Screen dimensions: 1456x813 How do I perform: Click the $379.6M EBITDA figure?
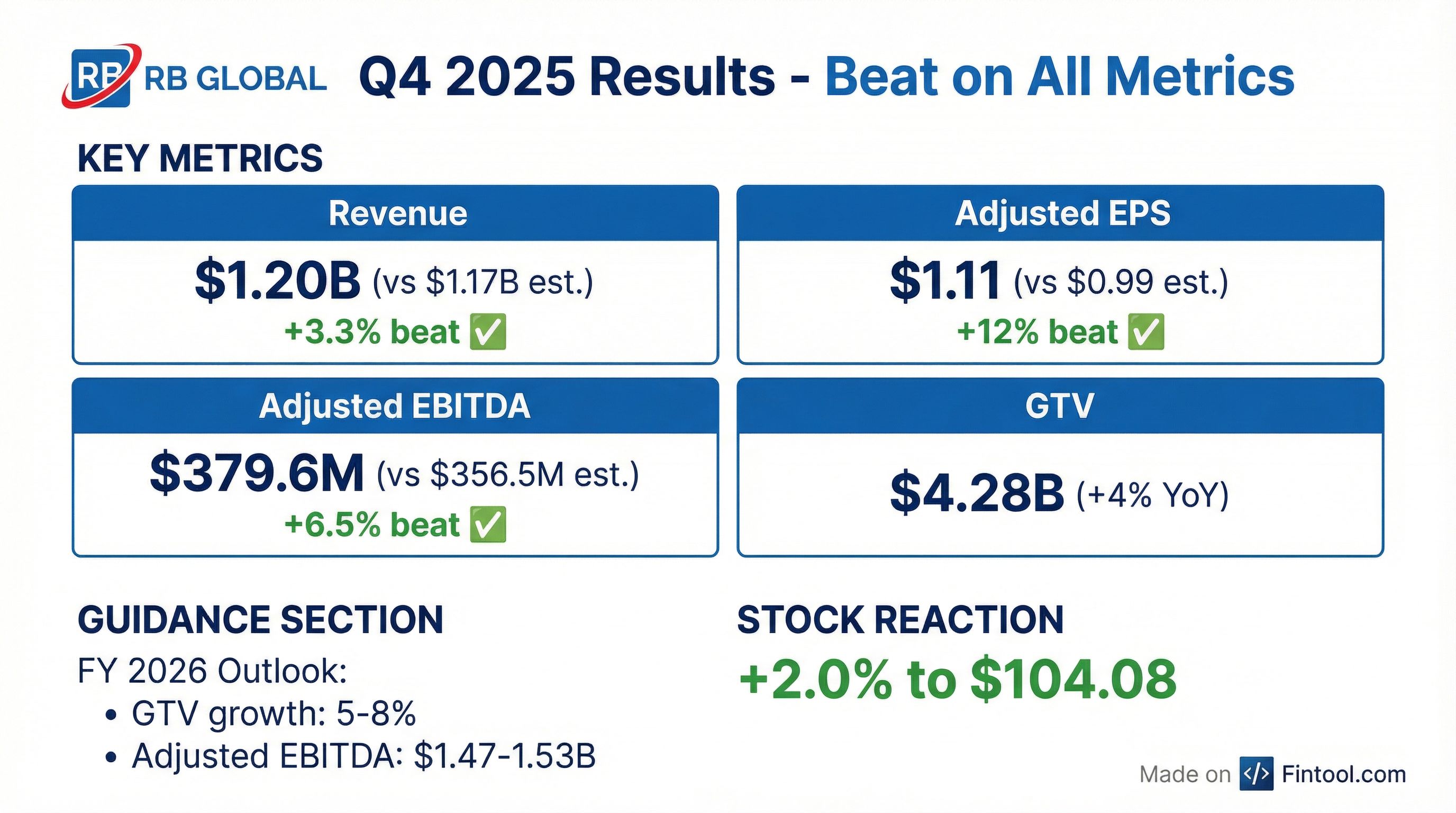(x=257, y=474)
